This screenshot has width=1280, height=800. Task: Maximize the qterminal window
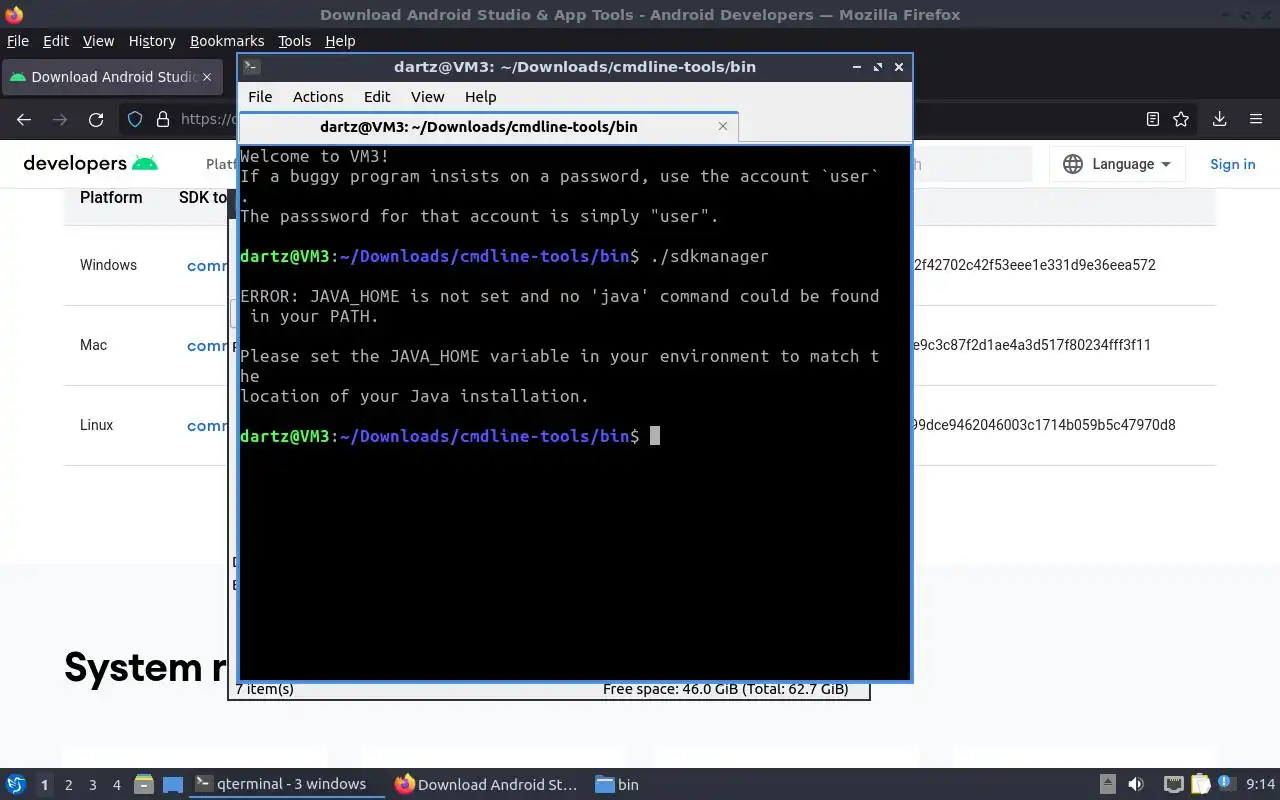(877, 66)
